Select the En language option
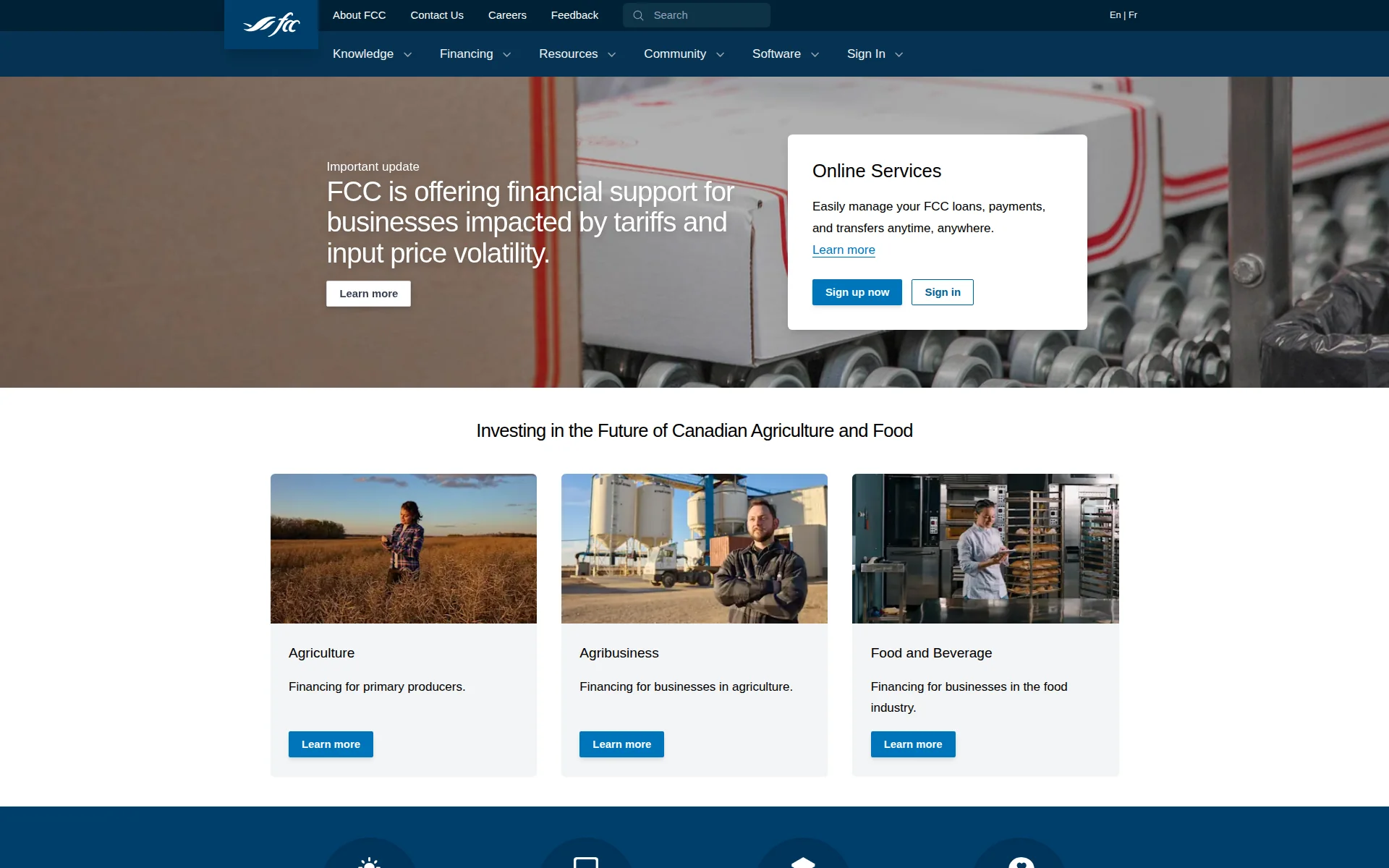The width and height of the screenshot is (1389, 868). (1115, 15)
